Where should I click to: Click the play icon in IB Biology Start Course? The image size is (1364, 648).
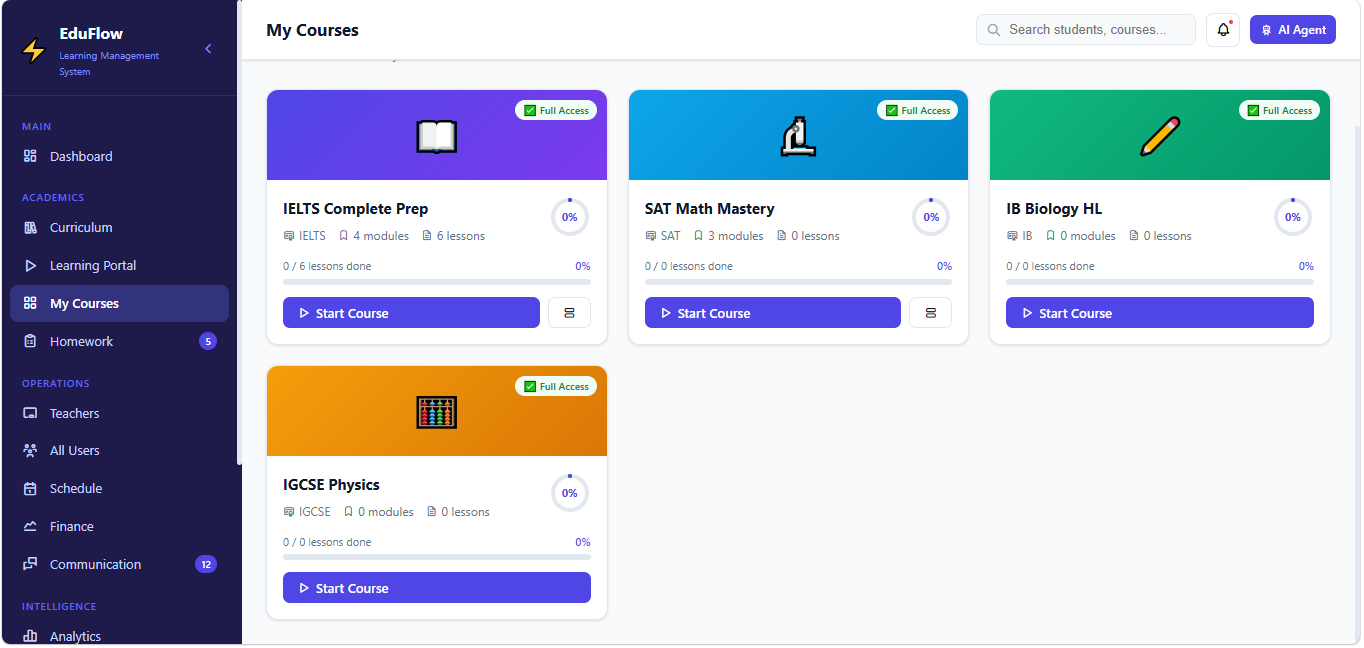[1027, 313]
